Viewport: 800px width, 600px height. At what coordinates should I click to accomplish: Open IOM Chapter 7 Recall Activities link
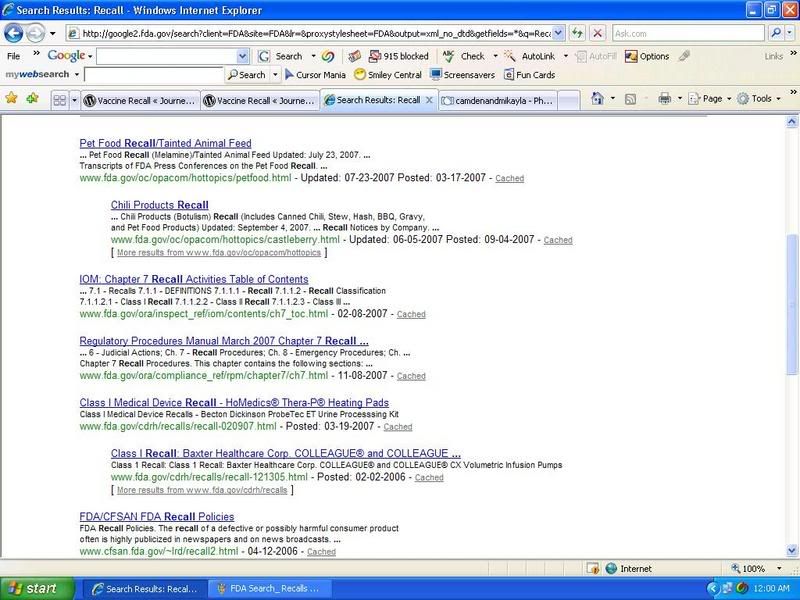pyautogui.click(x=194, y=280)
